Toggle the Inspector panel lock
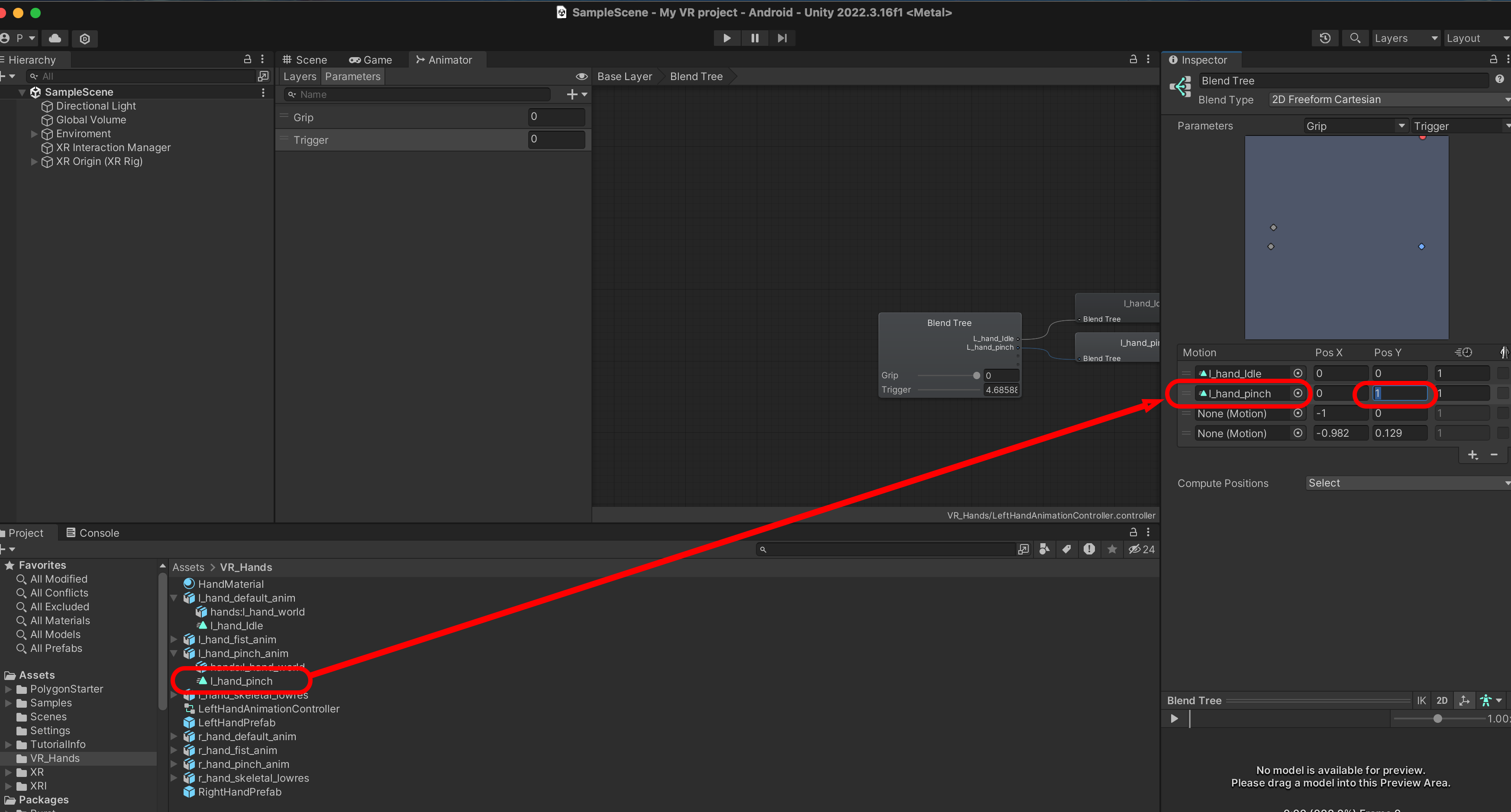Image resolution: width=1511 pixels, height=812 pixels. 1493,60
